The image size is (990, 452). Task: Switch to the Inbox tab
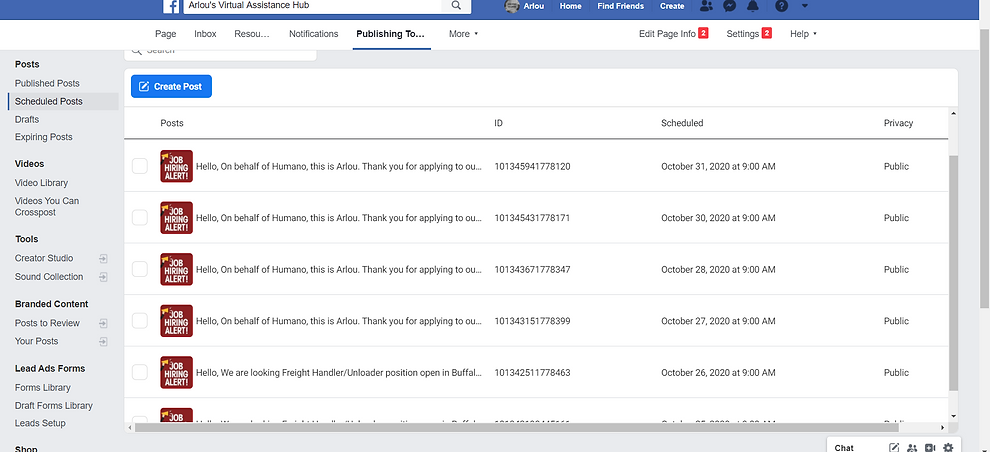click(205, 34)
